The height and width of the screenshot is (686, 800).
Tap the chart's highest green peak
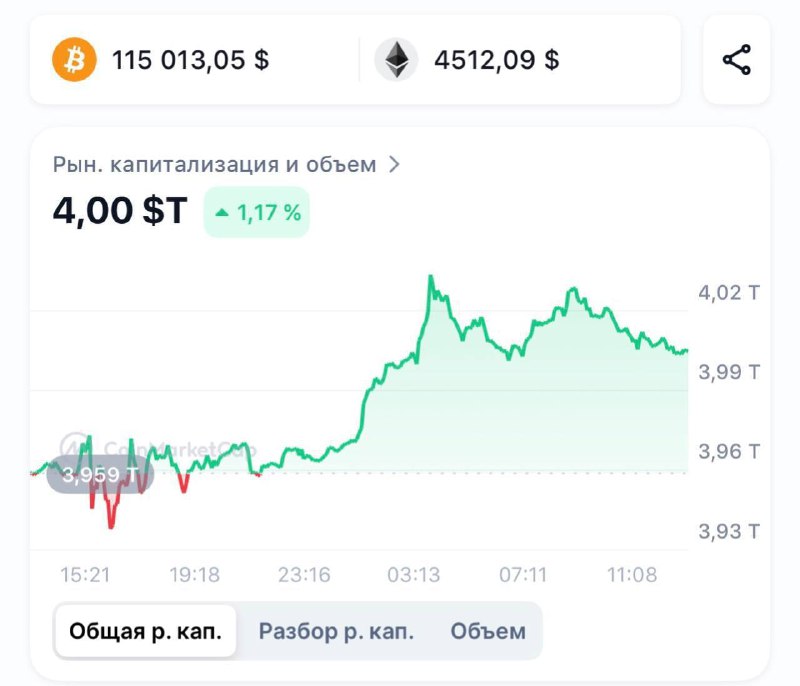431,277
